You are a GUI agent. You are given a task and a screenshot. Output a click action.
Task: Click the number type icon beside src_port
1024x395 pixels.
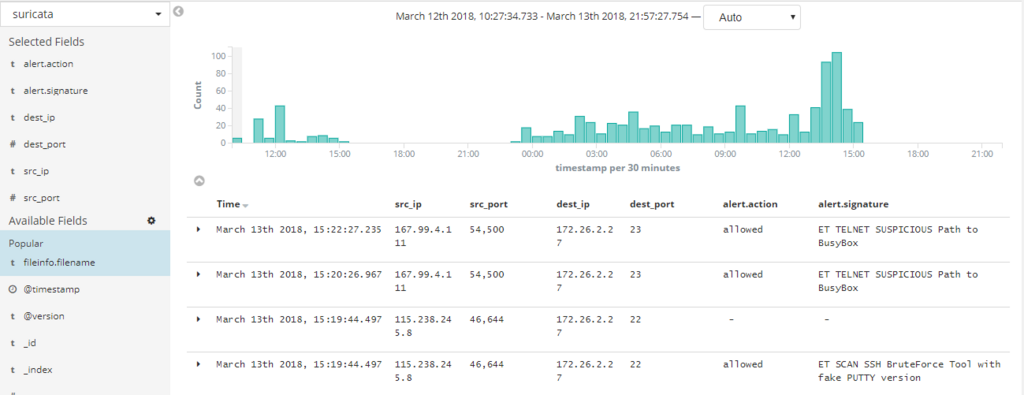[x=12, y=198]
